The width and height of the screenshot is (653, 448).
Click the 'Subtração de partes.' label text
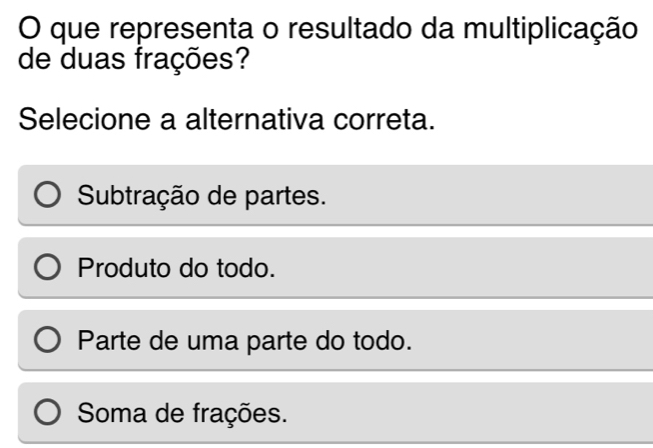coord(202,195)
